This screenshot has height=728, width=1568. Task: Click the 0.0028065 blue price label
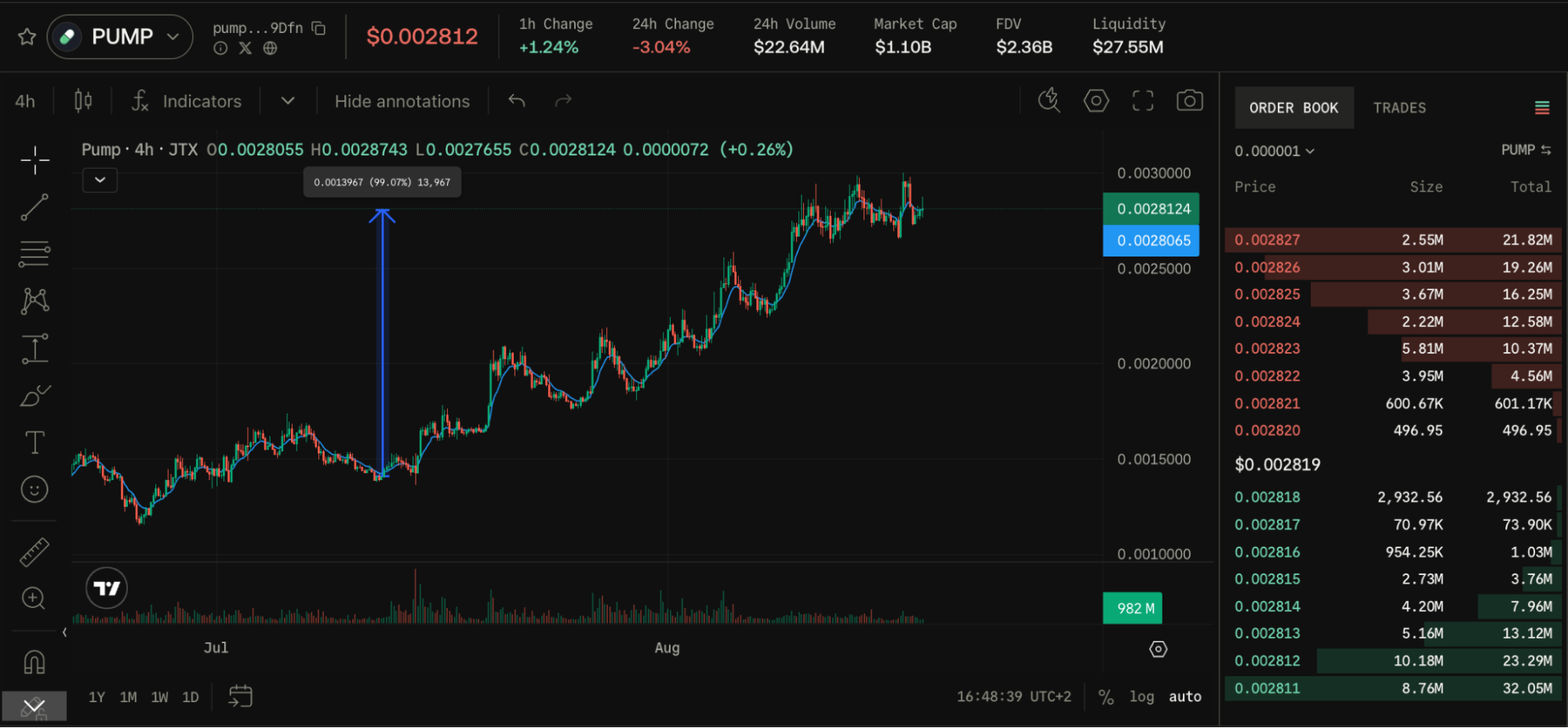point(1151,241)
